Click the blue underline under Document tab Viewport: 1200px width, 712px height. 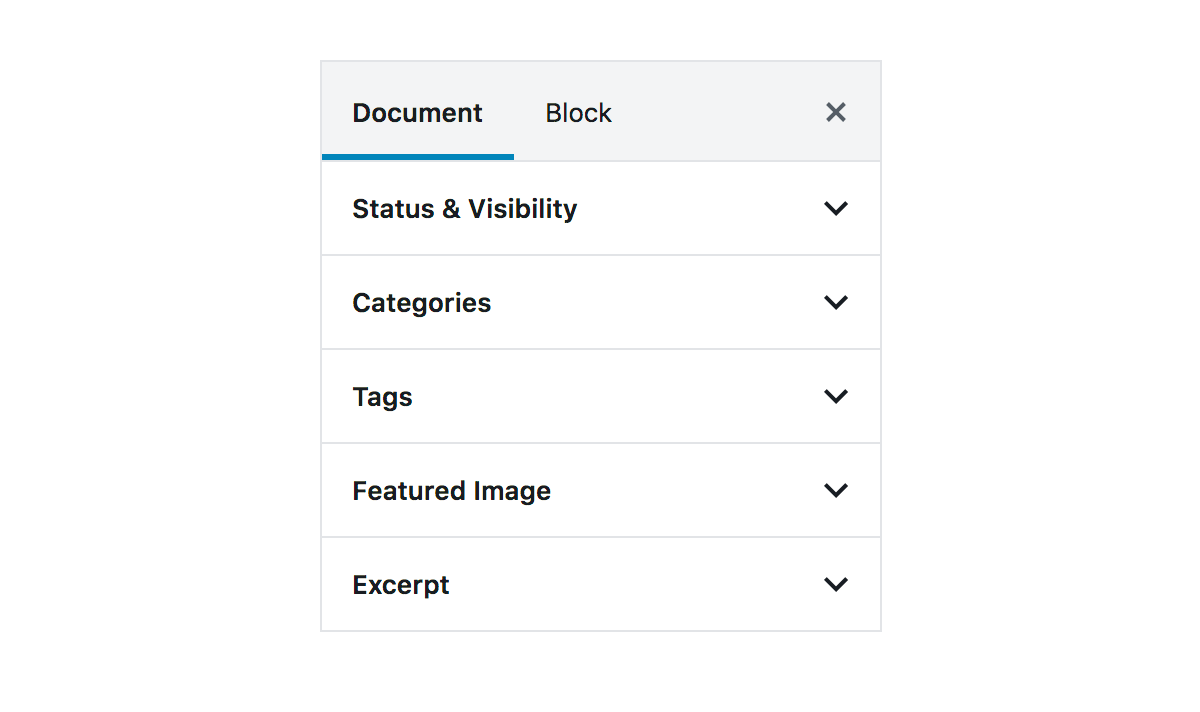[x=417, y=156]
